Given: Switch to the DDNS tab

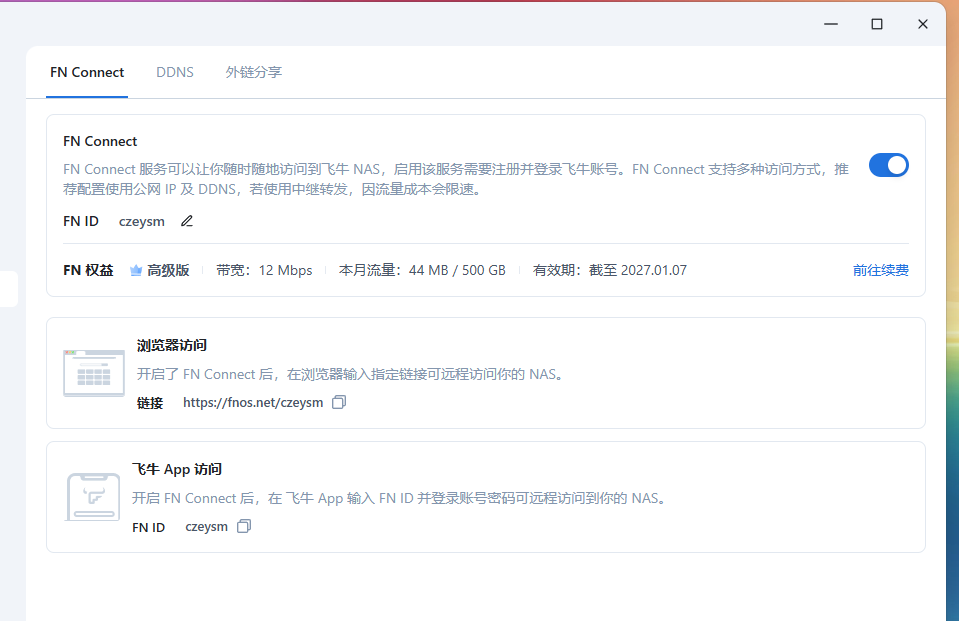Looking at the screenshot, I should pos(175,72).
